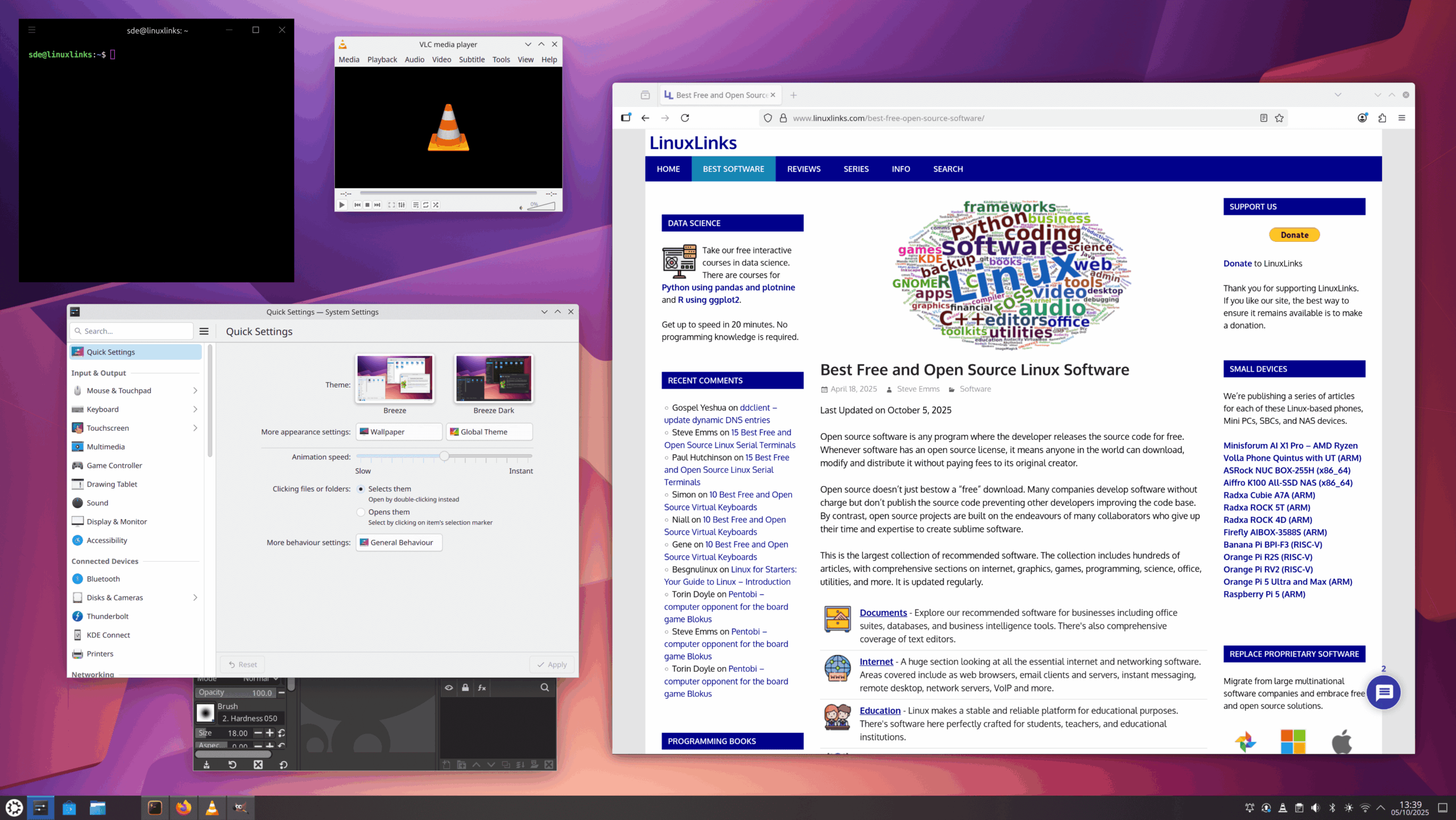Toggle VLC shuffle (random) icon
The width and height of the screenshot is (1456, 820).
click(436, 205)
